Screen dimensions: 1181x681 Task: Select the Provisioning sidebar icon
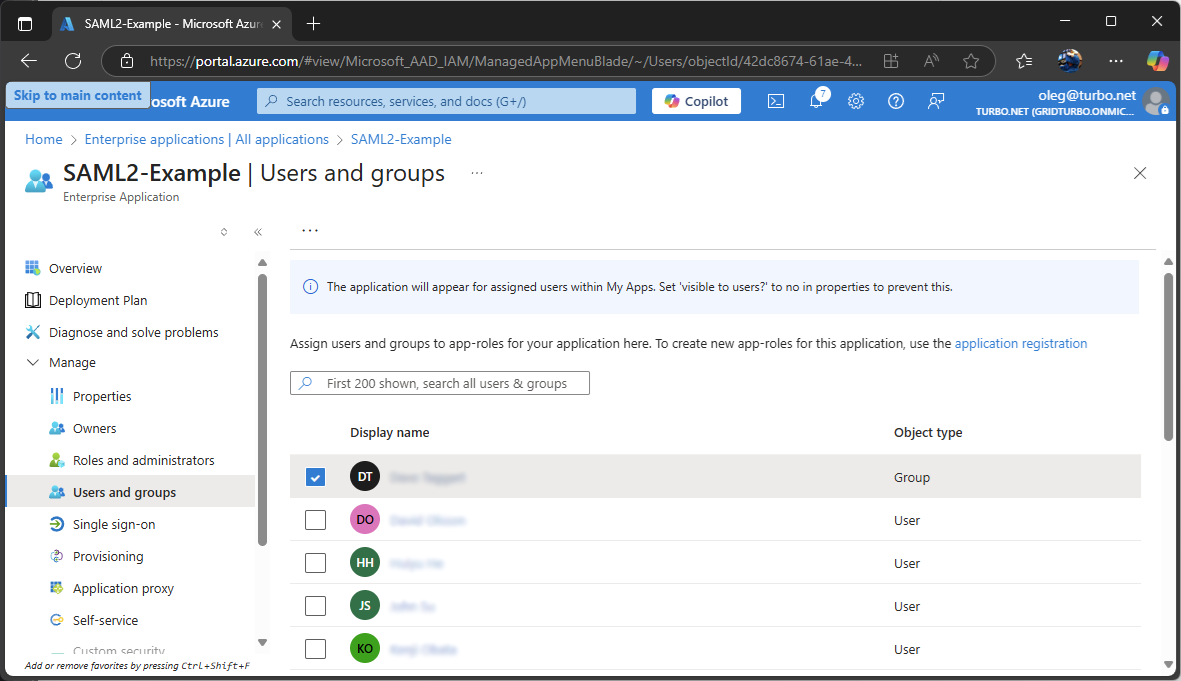[x=58, y=556]
